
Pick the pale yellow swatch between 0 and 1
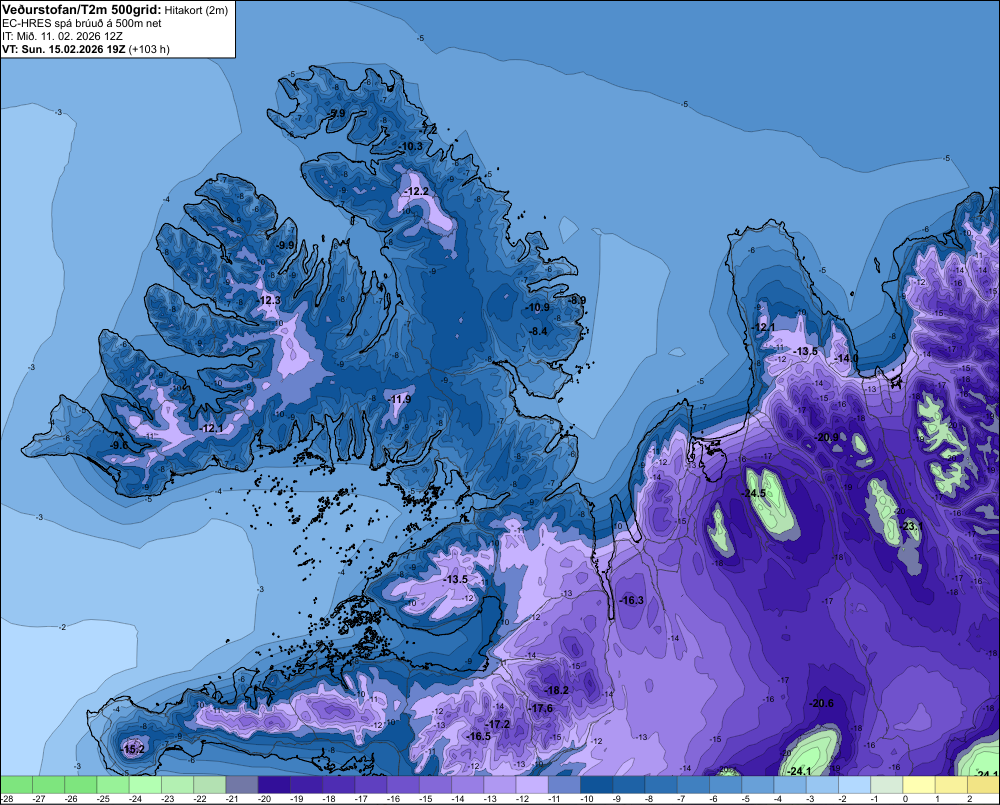pos(919,785)
